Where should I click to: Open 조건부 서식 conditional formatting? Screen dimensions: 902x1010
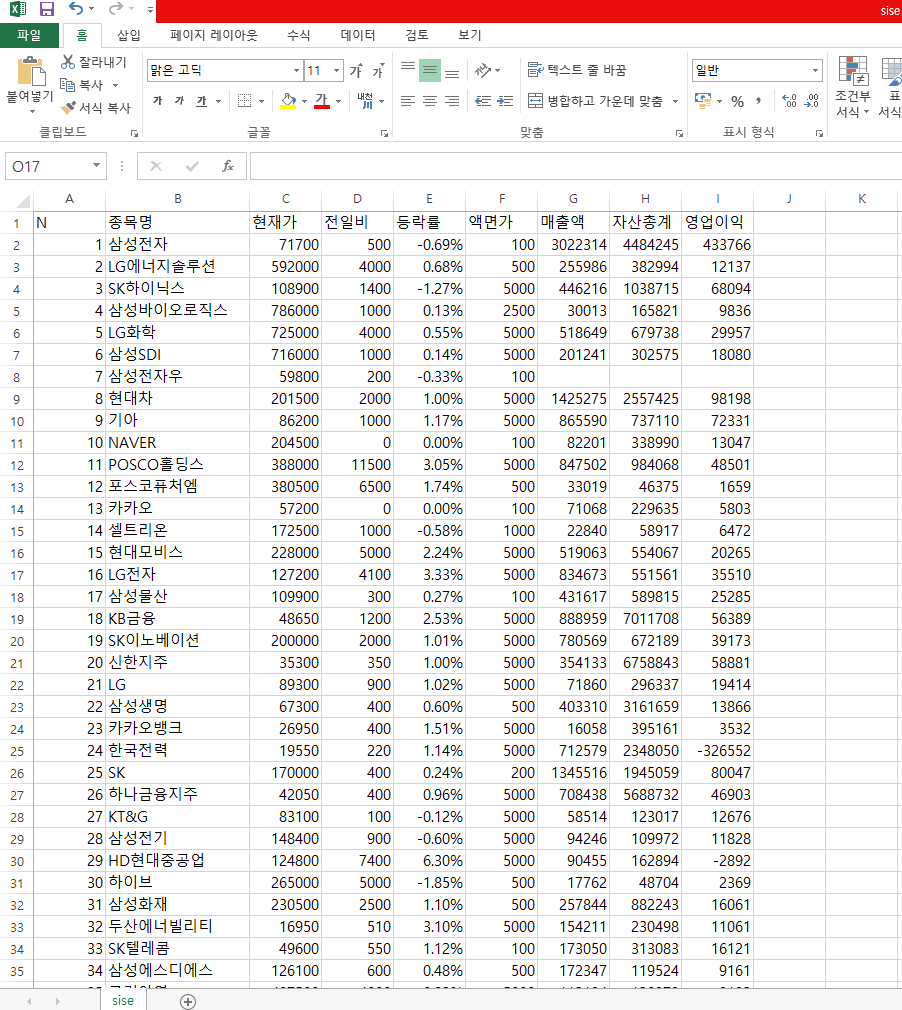852,87
